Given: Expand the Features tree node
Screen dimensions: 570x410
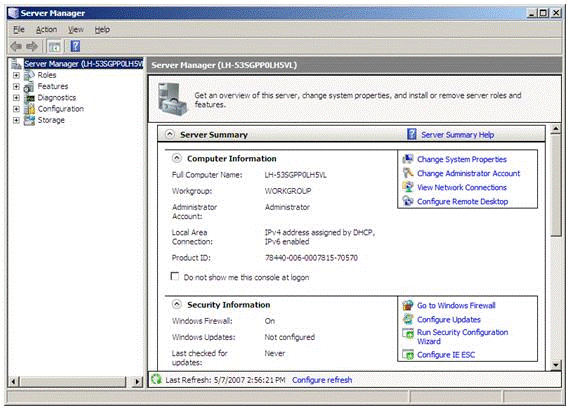Looking at the screenshot, I should pyautogui.click(x=16, y=87).
